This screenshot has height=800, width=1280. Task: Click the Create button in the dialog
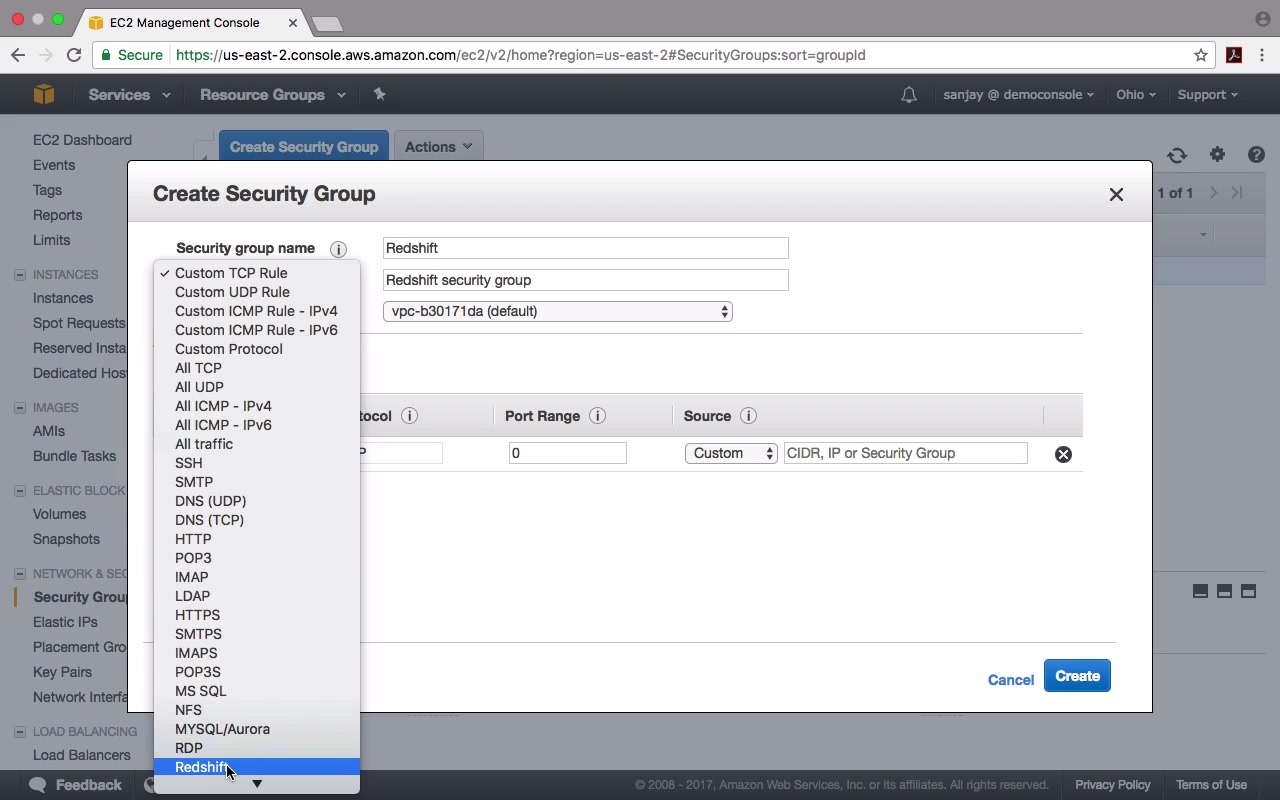[x=1077, y=676]
